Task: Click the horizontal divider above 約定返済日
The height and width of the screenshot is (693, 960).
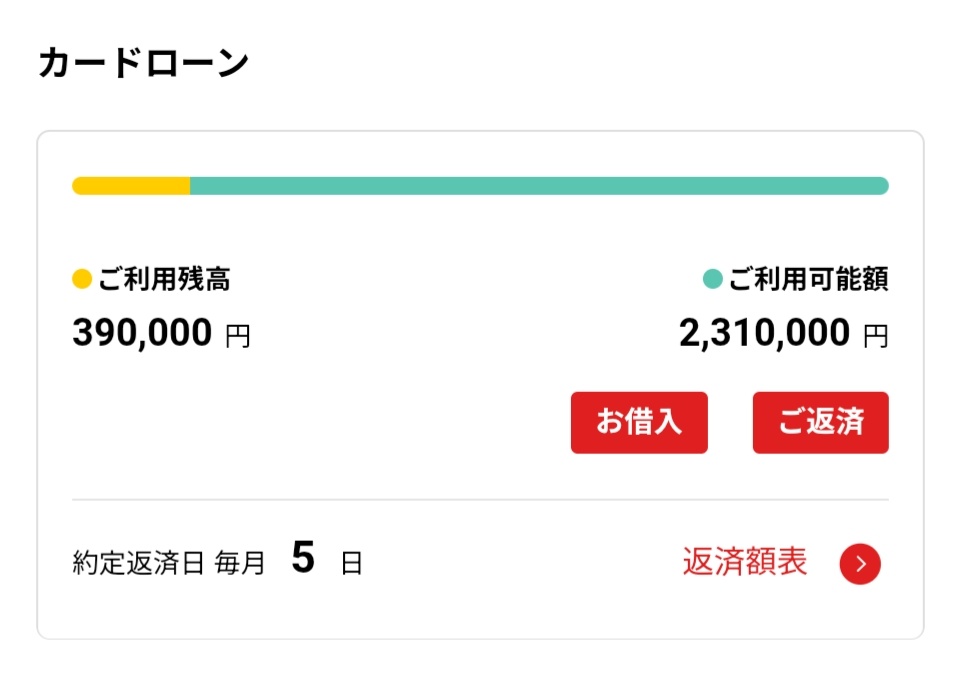Action: (480, 499)
